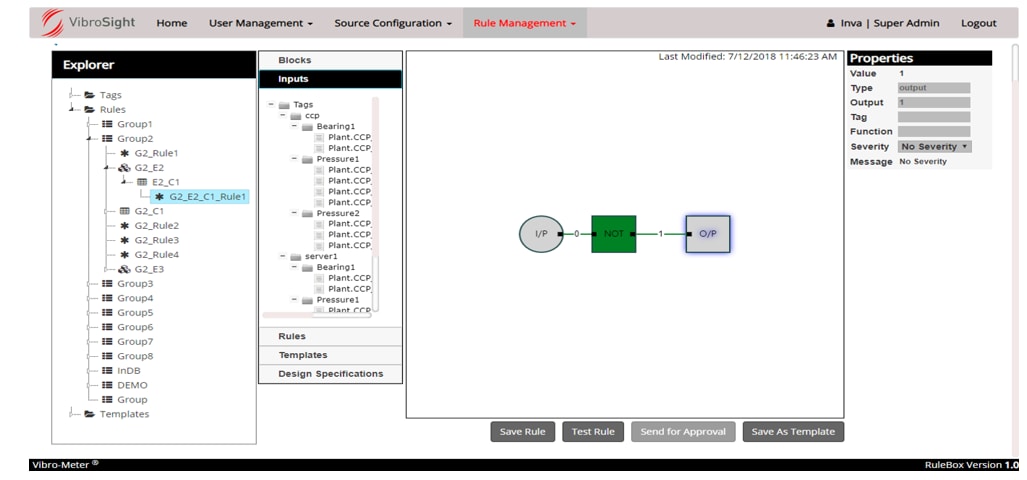Select the green NOT block
1027x480 pixels.
click(613, 233)
